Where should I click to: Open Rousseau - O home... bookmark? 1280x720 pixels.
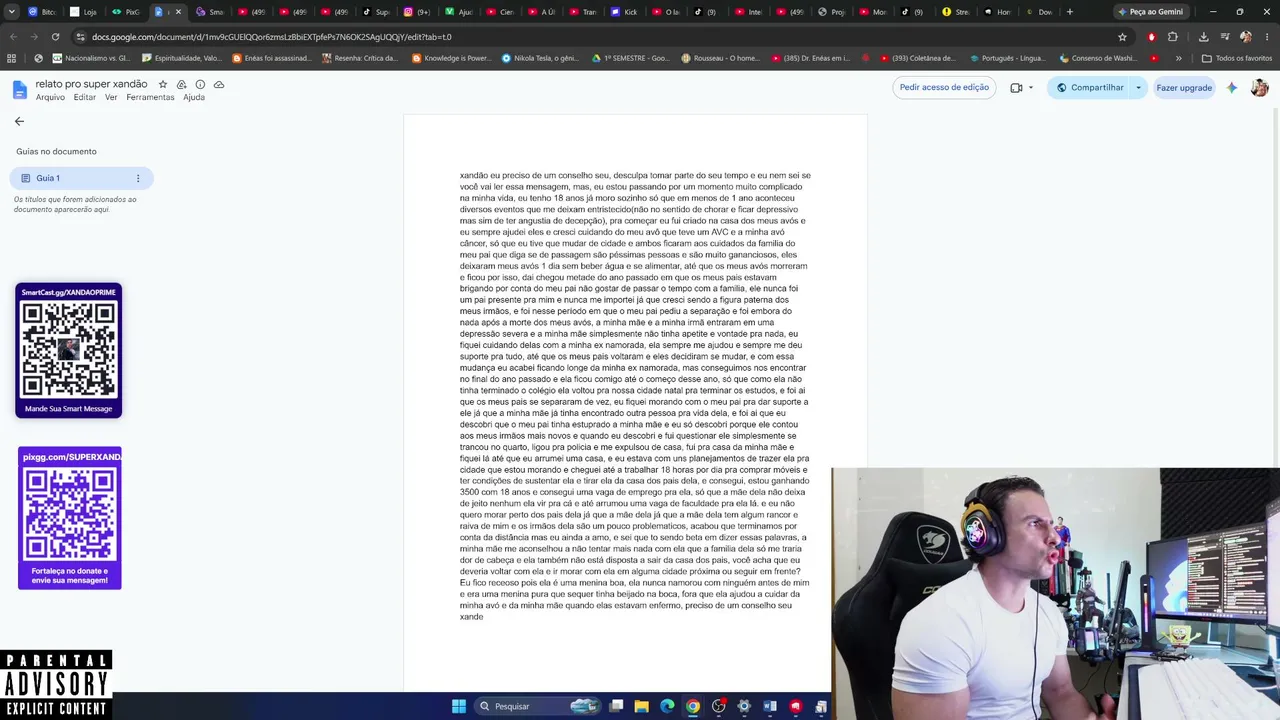tap(720, 58)
